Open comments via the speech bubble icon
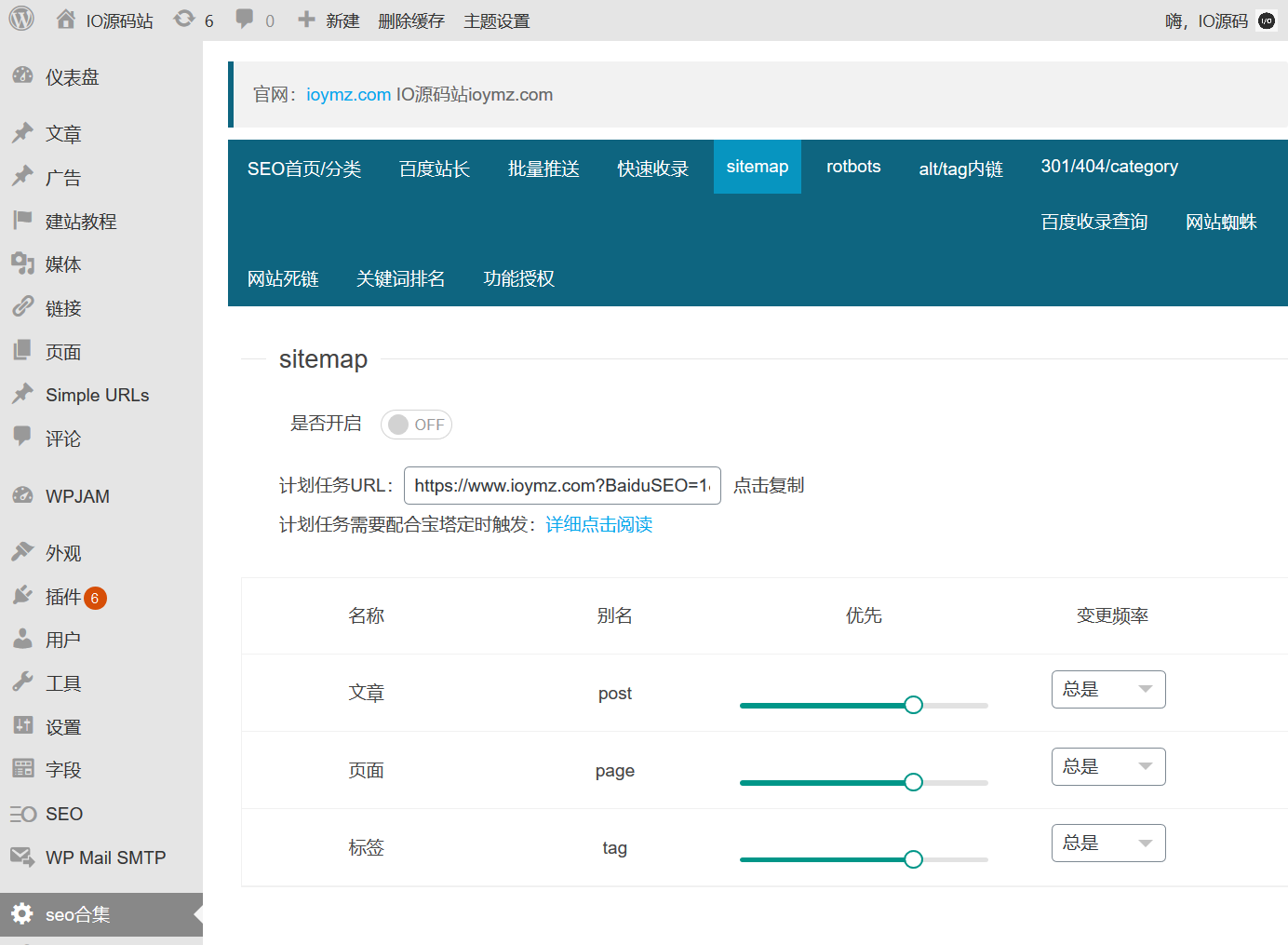 point(243,20)
